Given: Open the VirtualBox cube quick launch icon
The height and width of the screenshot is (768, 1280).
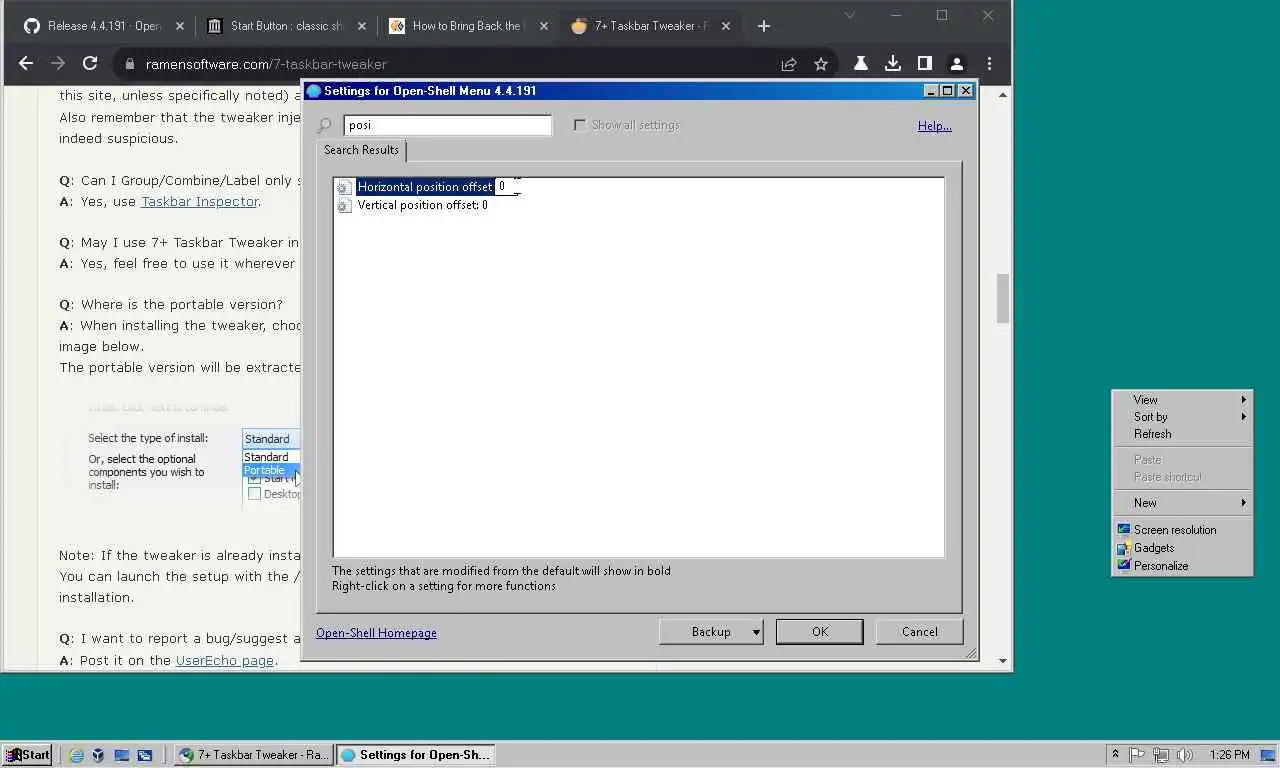Looking at the screenshot, I should pyautogui.click(x=98, y=755).
